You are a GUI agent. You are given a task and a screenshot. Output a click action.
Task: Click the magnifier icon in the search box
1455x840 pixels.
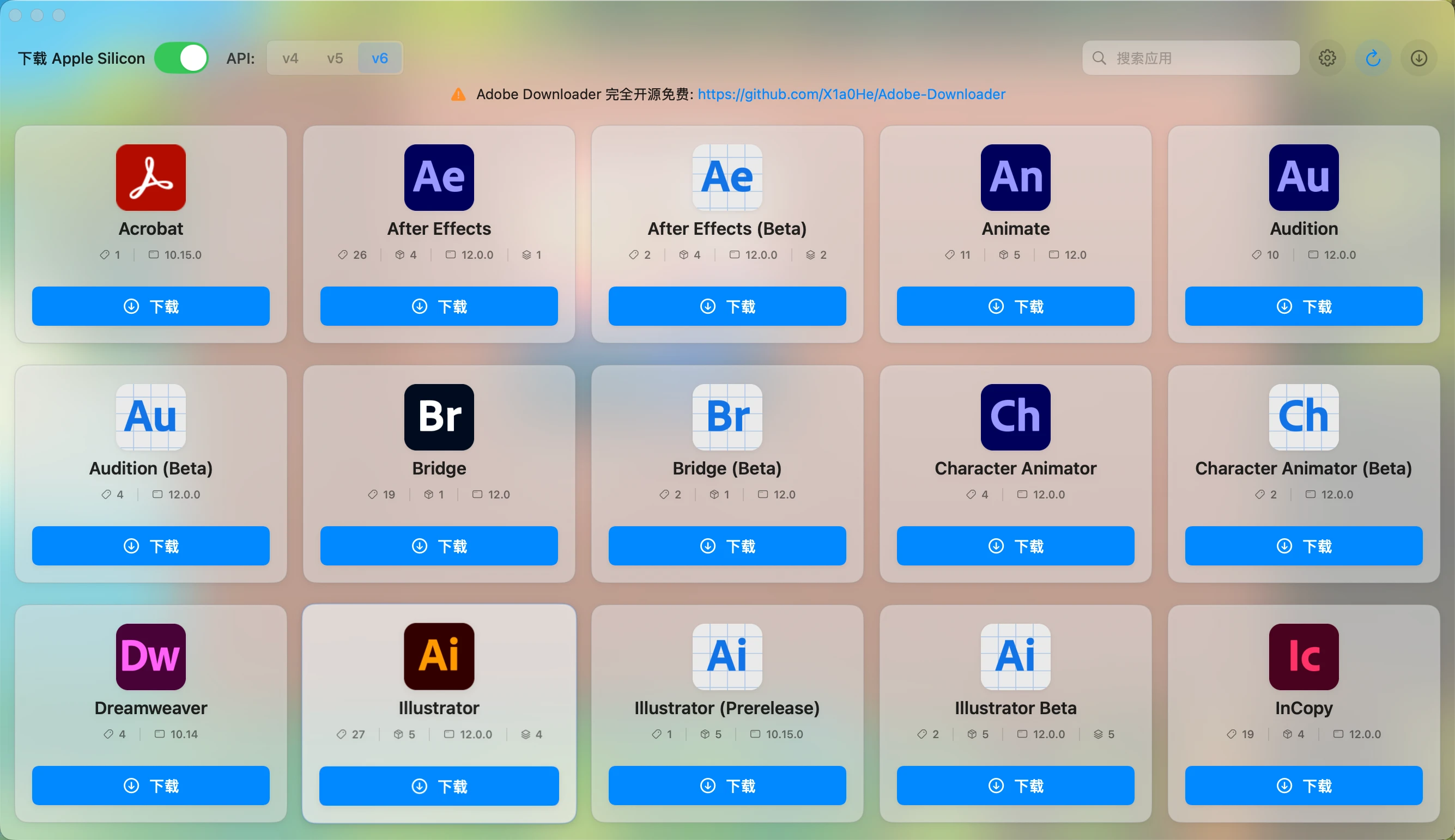pyautogui.click(x=1099, y=58)
